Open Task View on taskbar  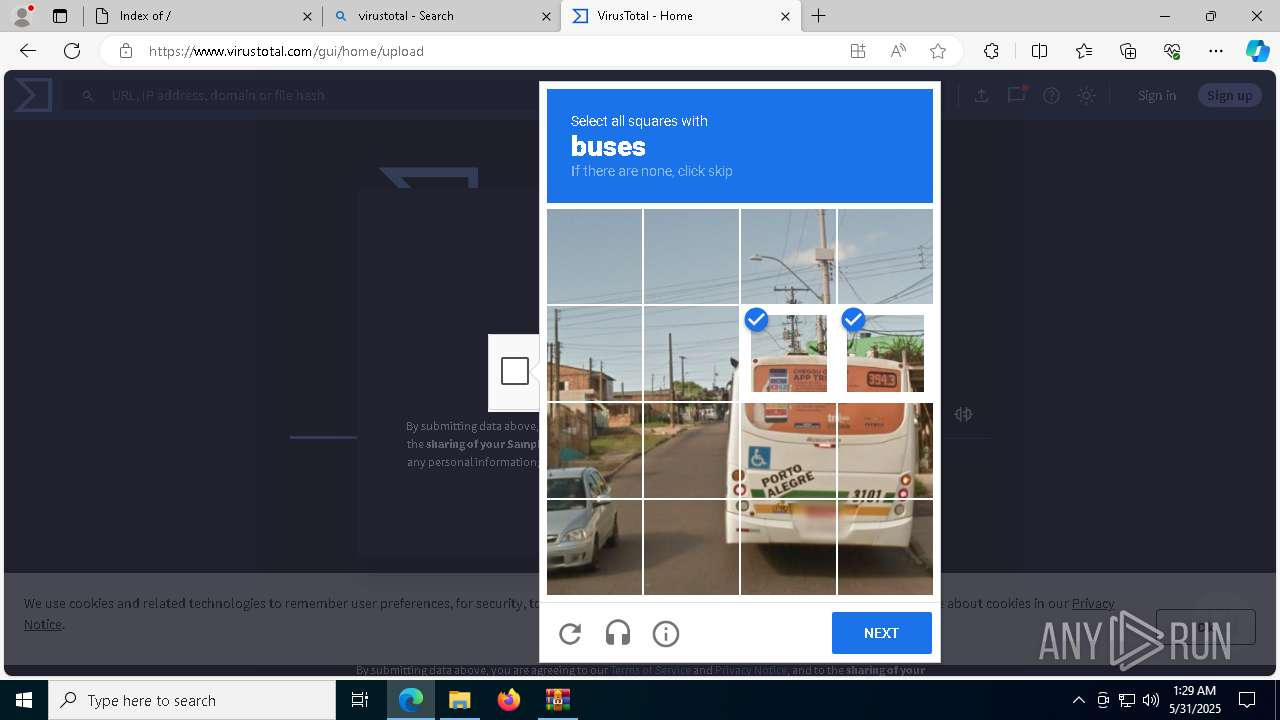click(x=360, y=700)
